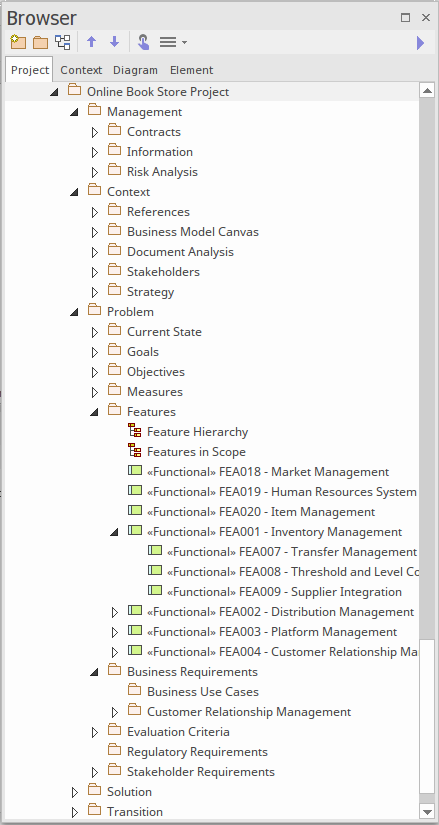Click the Features in Scope diagram icon
This screenshot has width=439, height=825.
[135, 451]
